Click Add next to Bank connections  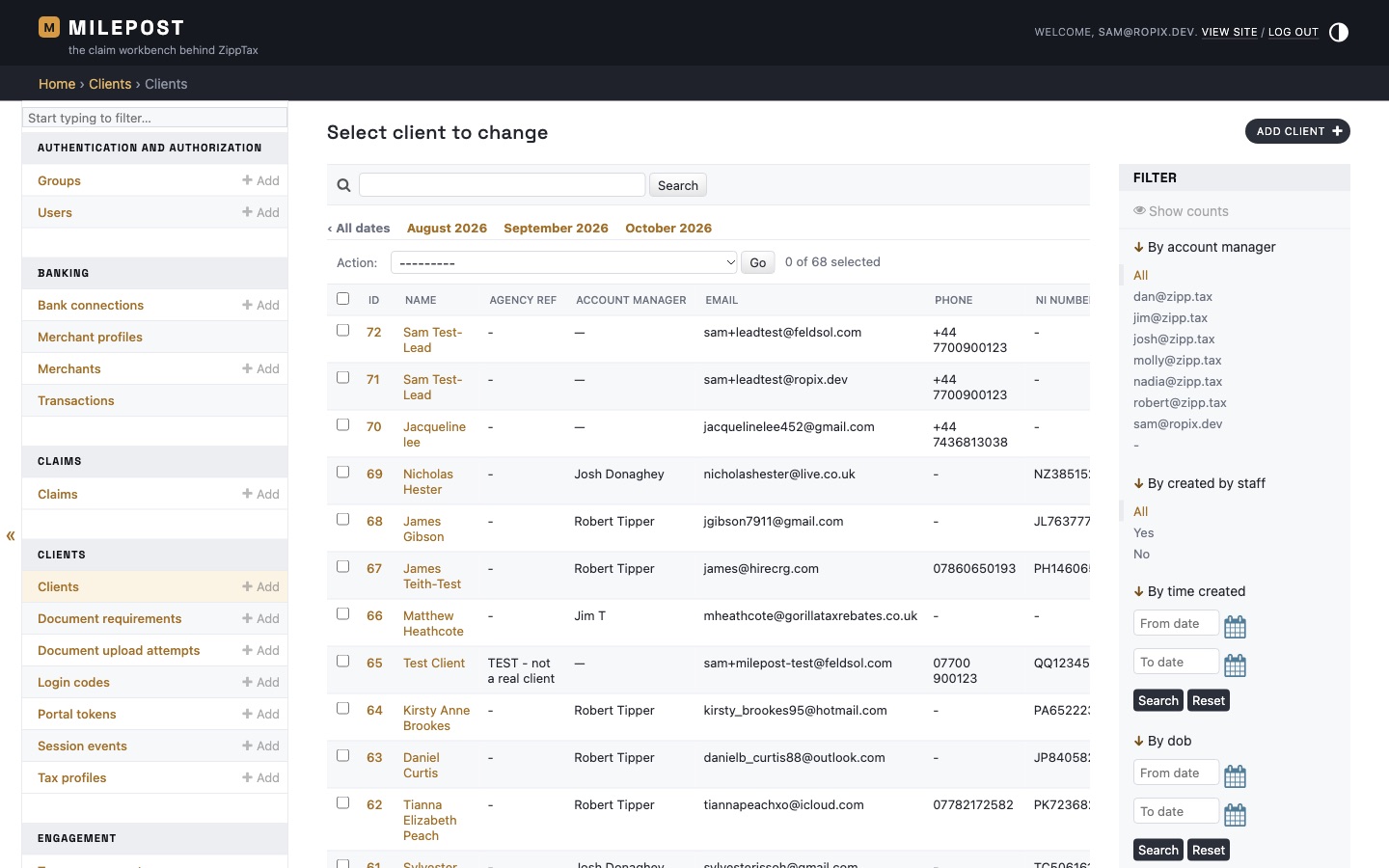point(260,305)
